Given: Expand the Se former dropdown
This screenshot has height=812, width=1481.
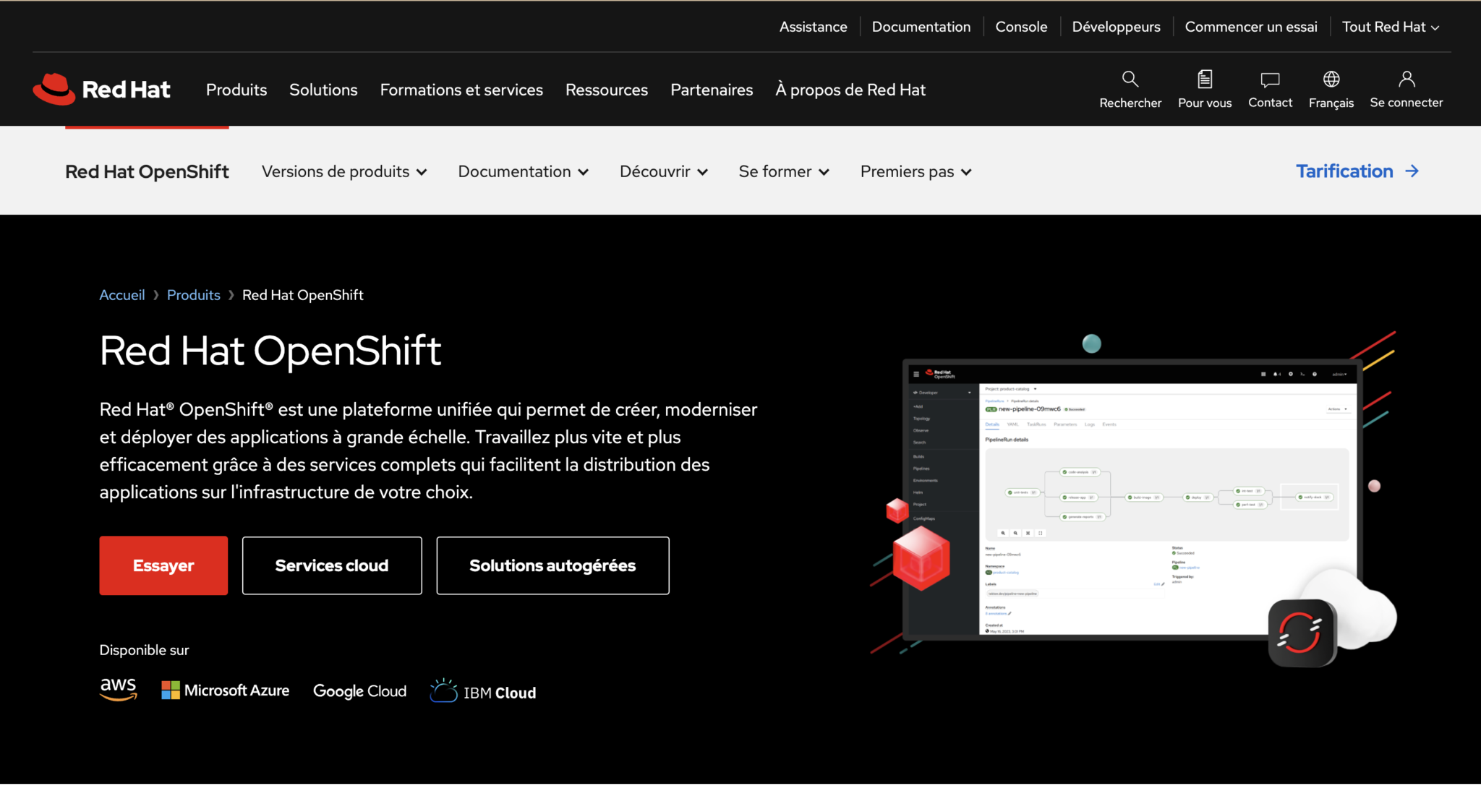Looking at the screenshot, I should 784,171.
